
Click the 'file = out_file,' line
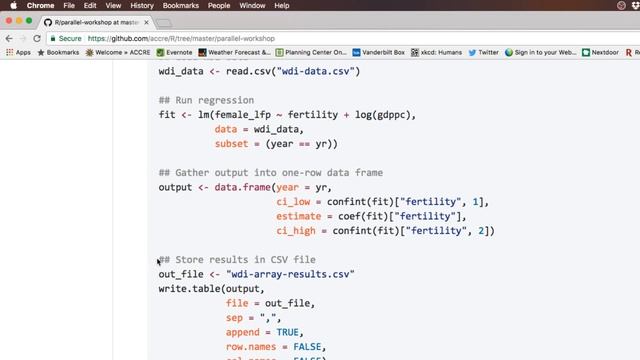pos(270,303)
